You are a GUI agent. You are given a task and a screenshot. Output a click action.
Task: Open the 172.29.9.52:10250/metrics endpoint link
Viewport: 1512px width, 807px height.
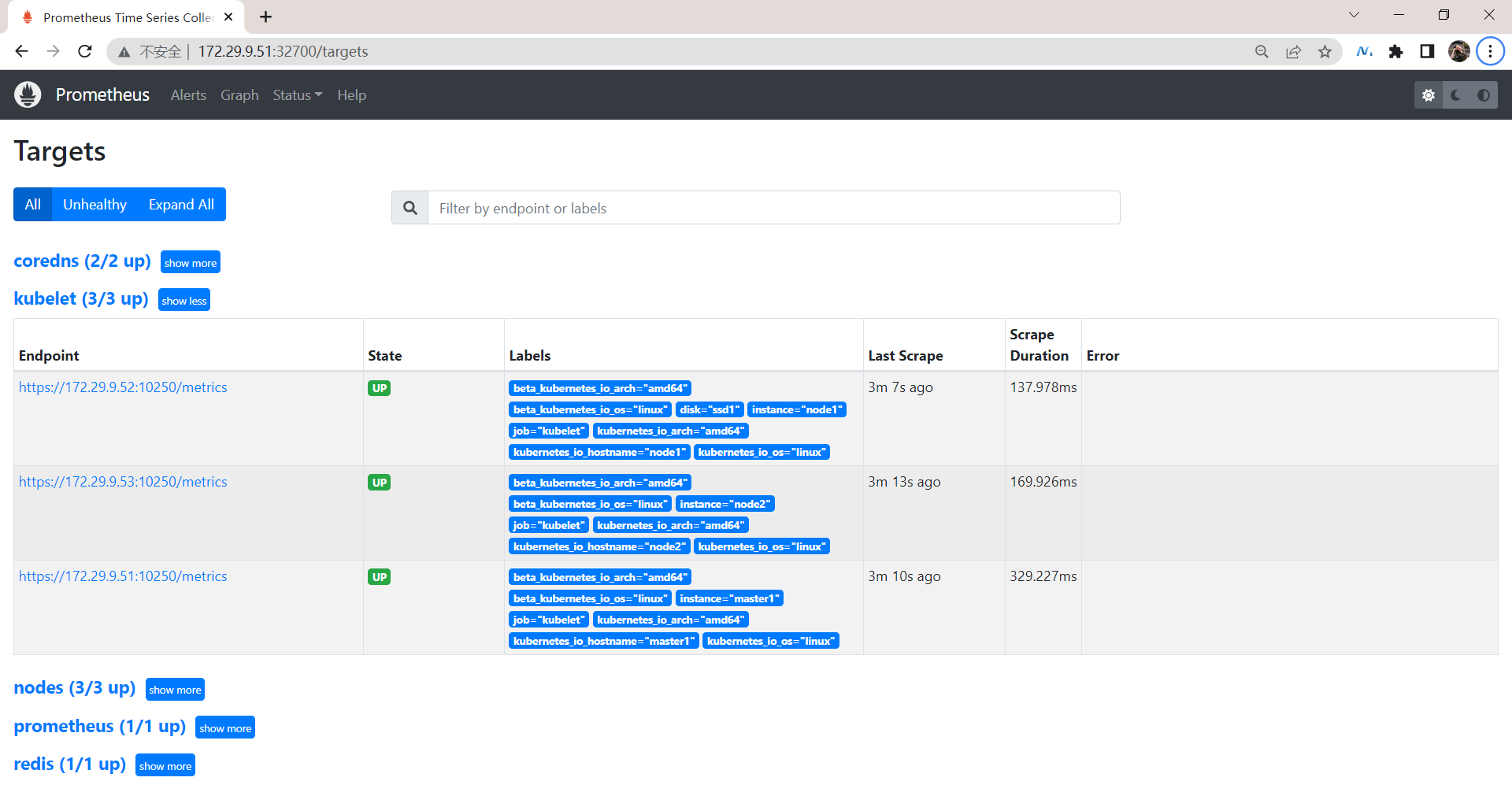123,387
